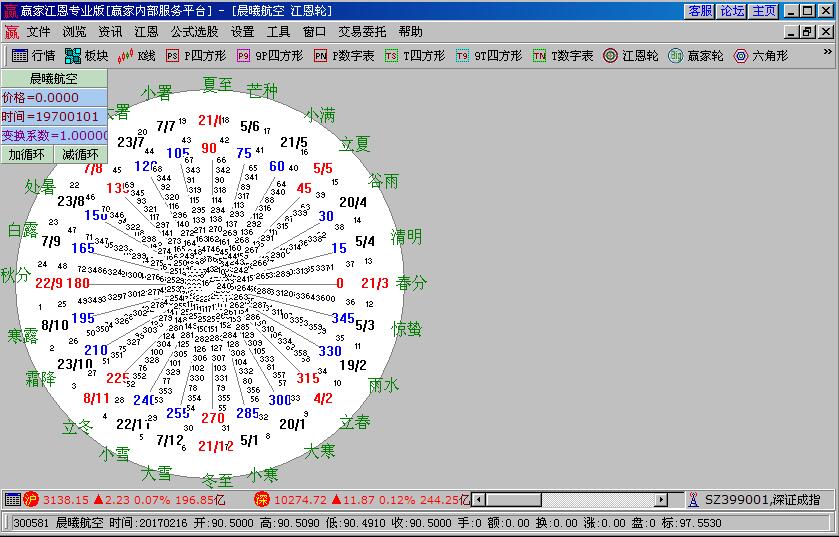
Task: Select the T四方形 time square tool
Action: pyautogui.click(x=415, y=56)
